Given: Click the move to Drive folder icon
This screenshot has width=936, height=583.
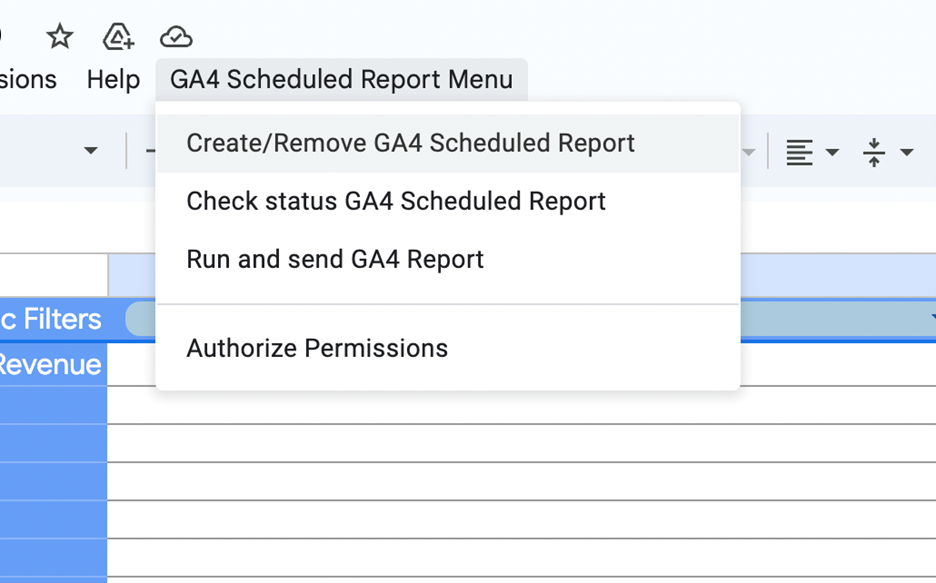Looking at the screenshot, I should coord(118,37).
